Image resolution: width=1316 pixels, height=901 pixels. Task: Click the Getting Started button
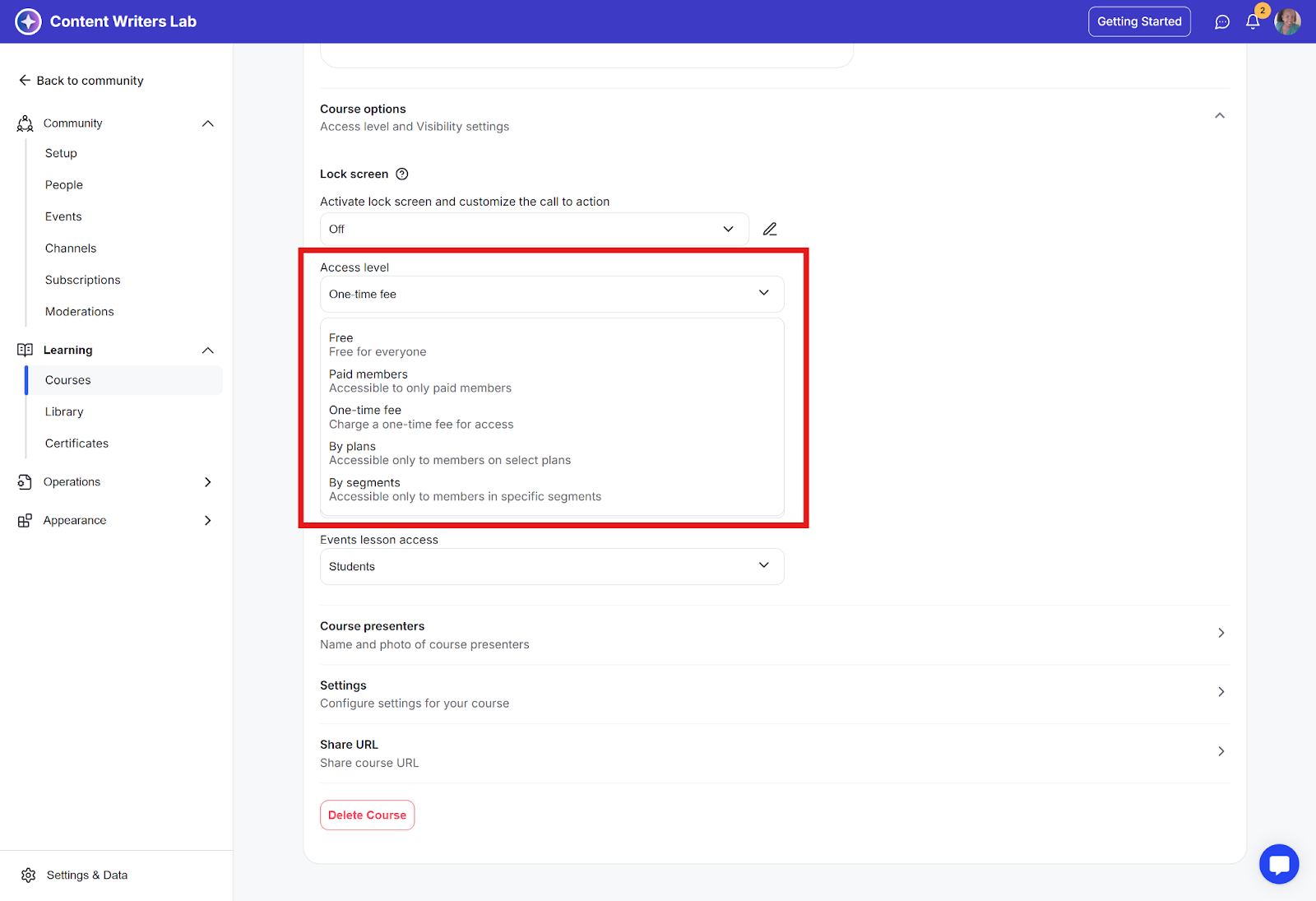pyautogui.click(x=1139, y=21)
